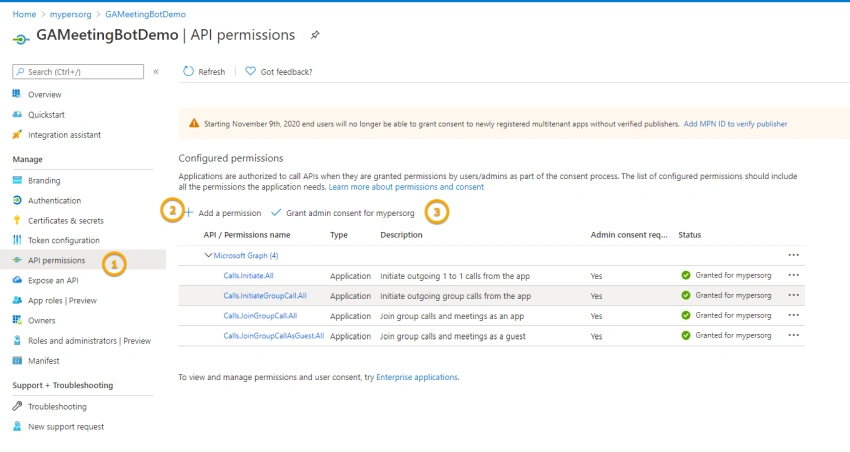
Task: Navigate to mypersorg breadcrumb
Action: coord(70,14)
